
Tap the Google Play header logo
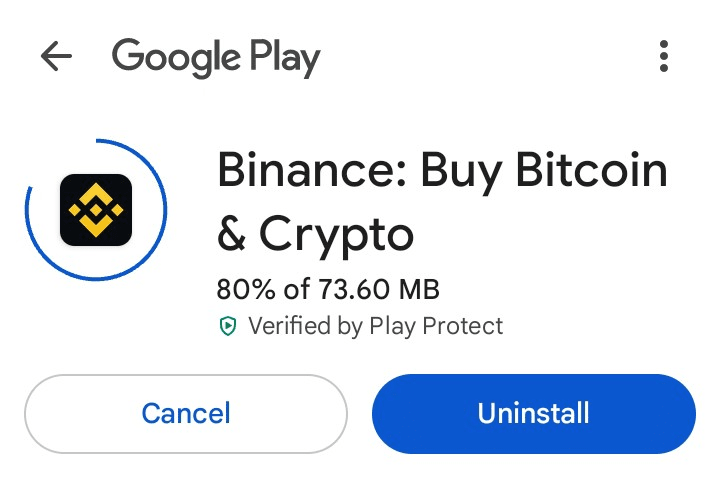(216, 57)
